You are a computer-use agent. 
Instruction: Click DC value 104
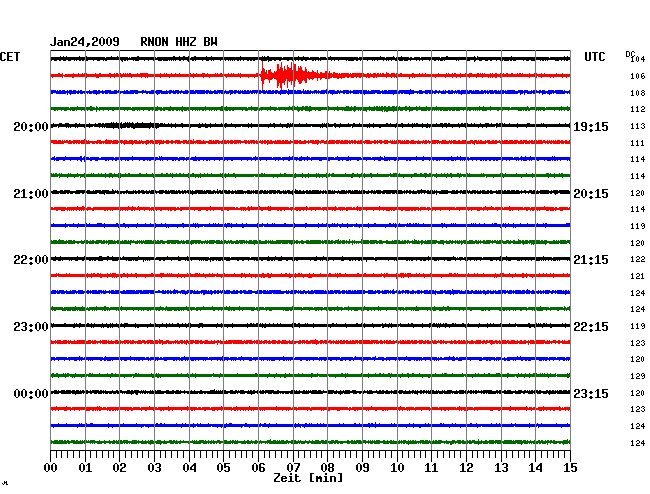(x=638, y=59)
